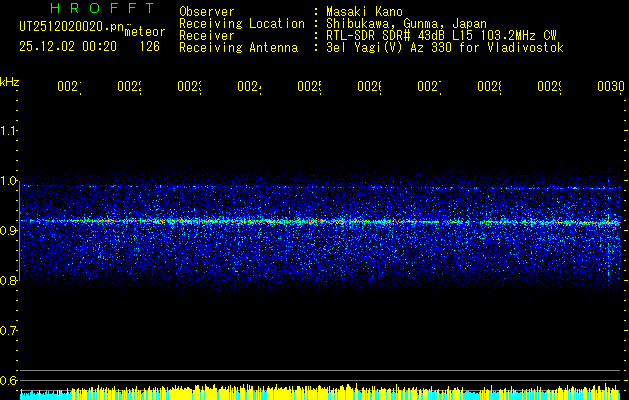629x400 pixels.
Task: Select the location Shibukawa, Gunma, Japan
Action: tap(406, 24)
